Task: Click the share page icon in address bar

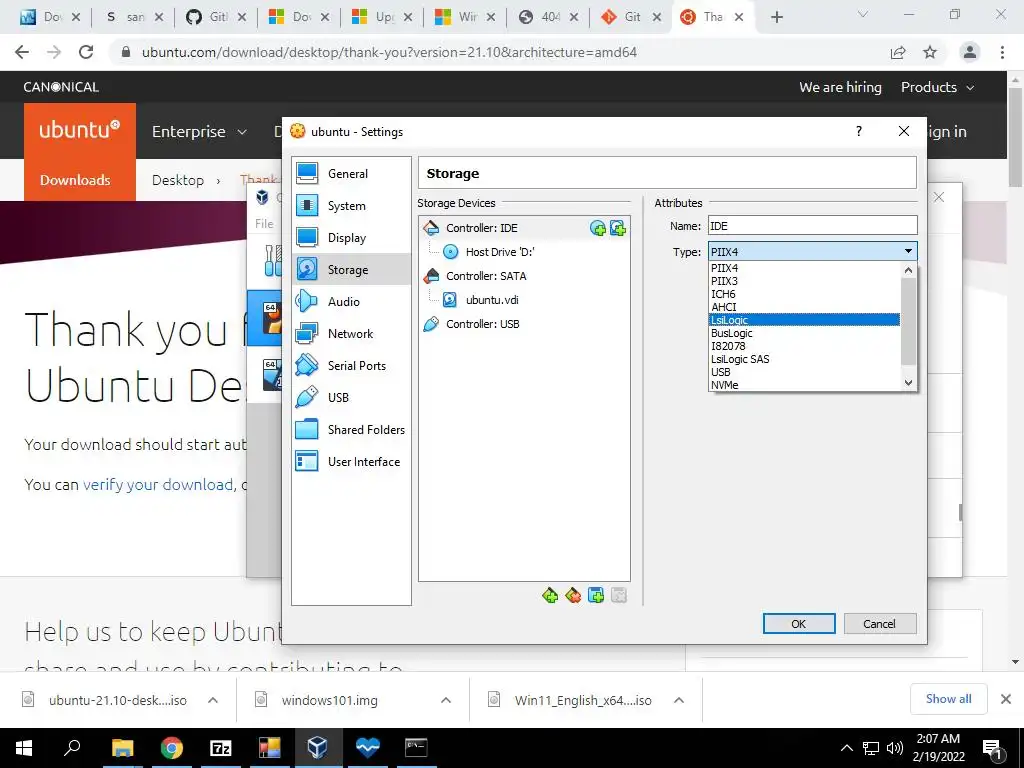Action: 898,52
